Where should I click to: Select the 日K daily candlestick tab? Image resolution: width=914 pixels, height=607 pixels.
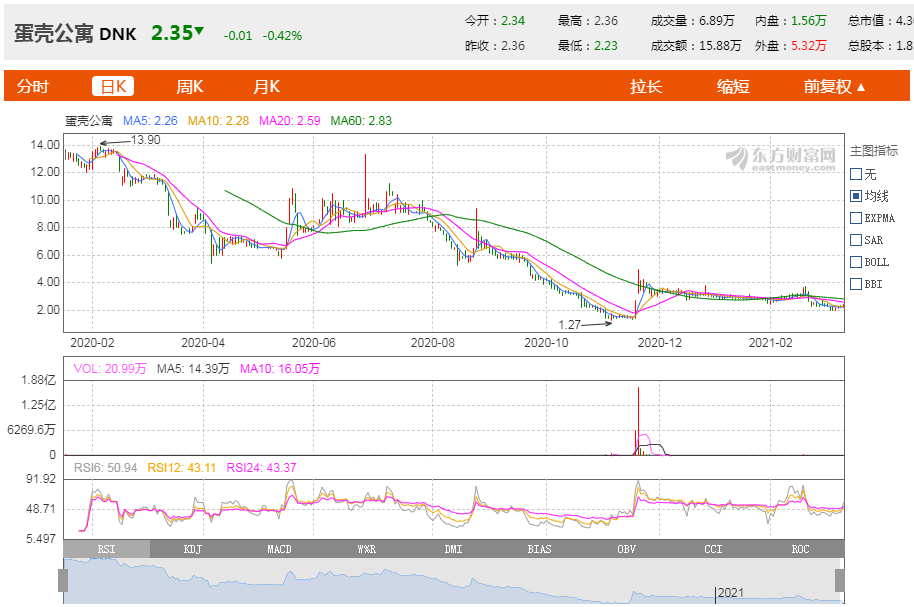[x=113, y=86]
